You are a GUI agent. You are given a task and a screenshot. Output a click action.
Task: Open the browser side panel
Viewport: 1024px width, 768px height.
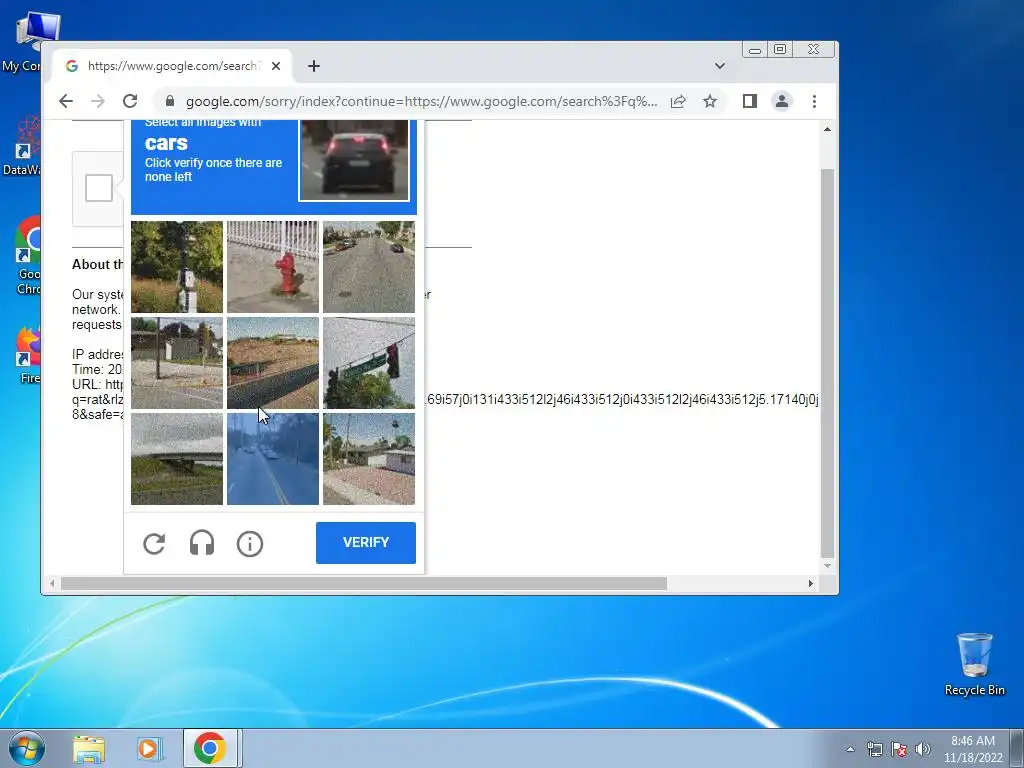pyautogui.click(x=750, y=101)
